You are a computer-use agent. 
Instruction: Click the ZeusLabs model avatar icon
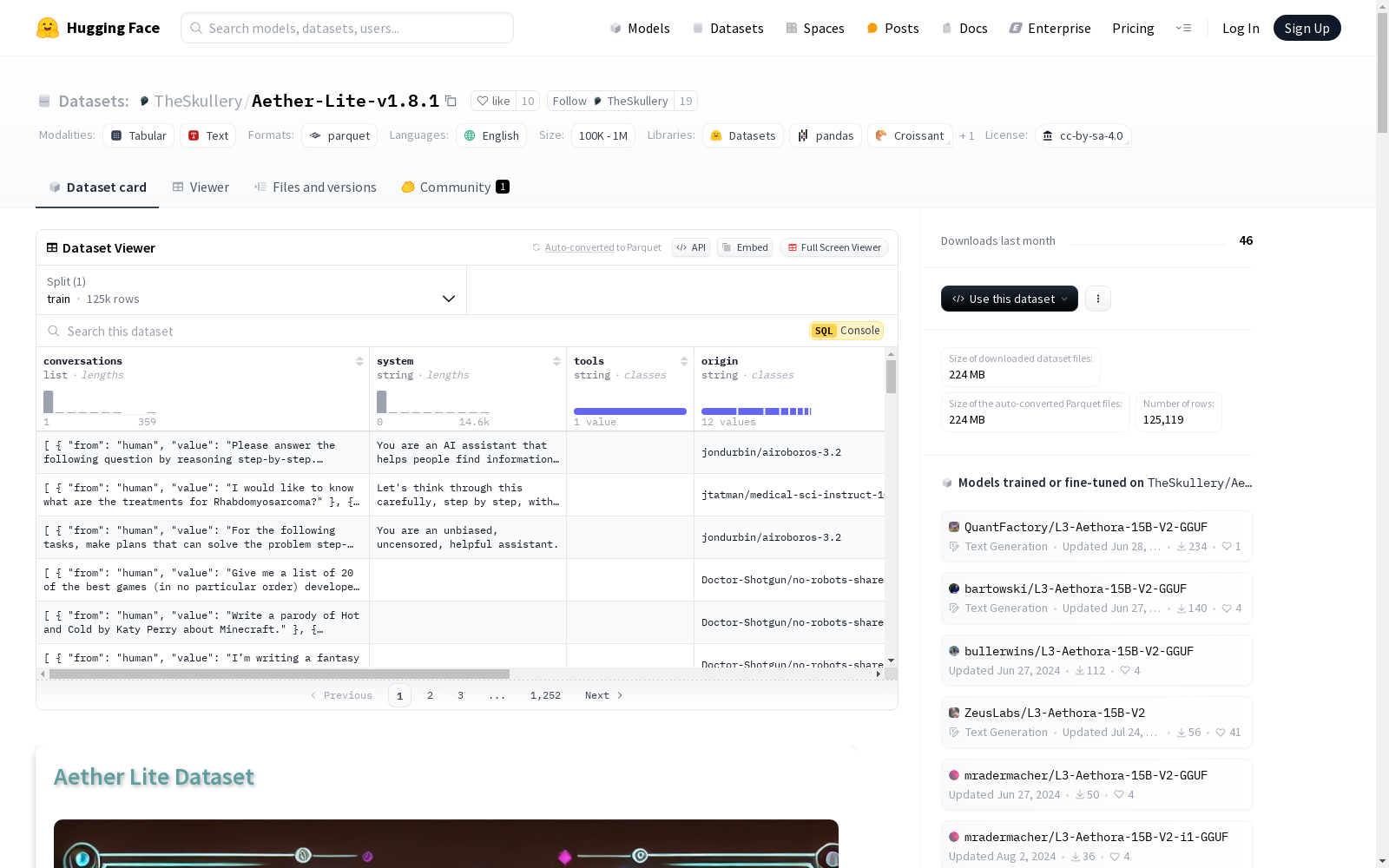(954, 713)
